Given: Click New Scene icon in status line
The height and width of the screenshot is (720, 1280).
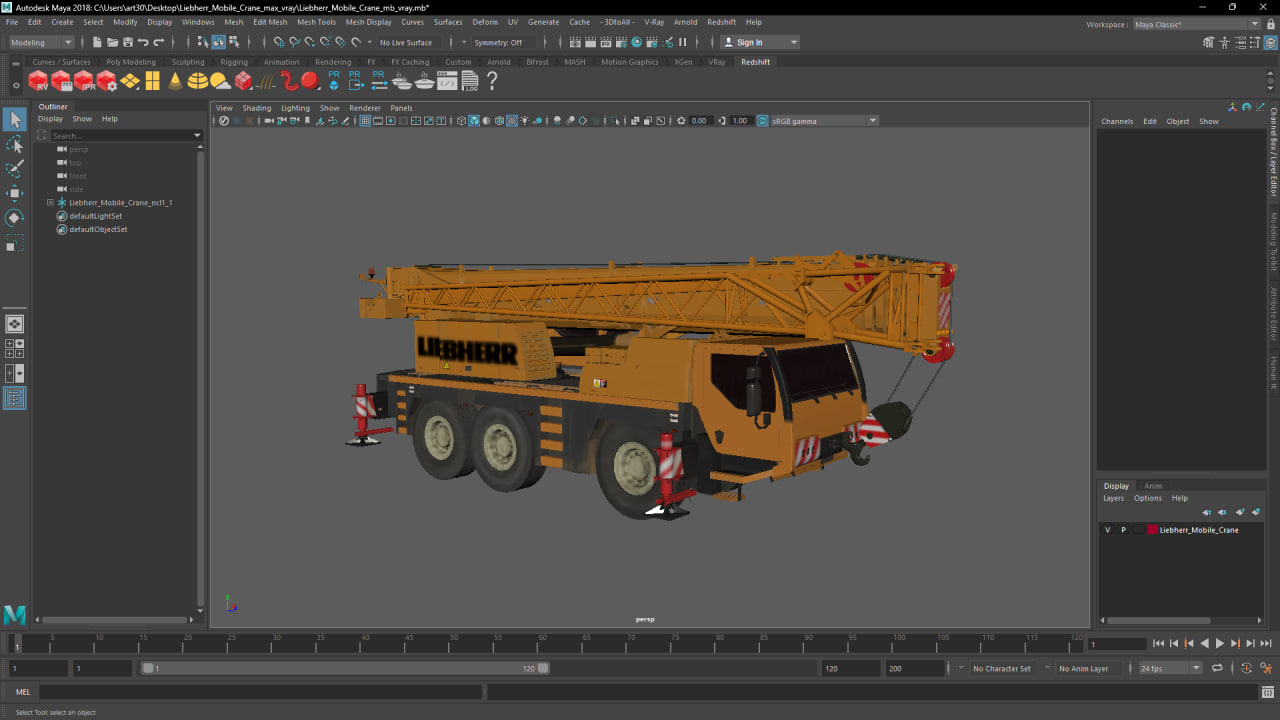Looking at the screenshot, I should click(97, 42).
